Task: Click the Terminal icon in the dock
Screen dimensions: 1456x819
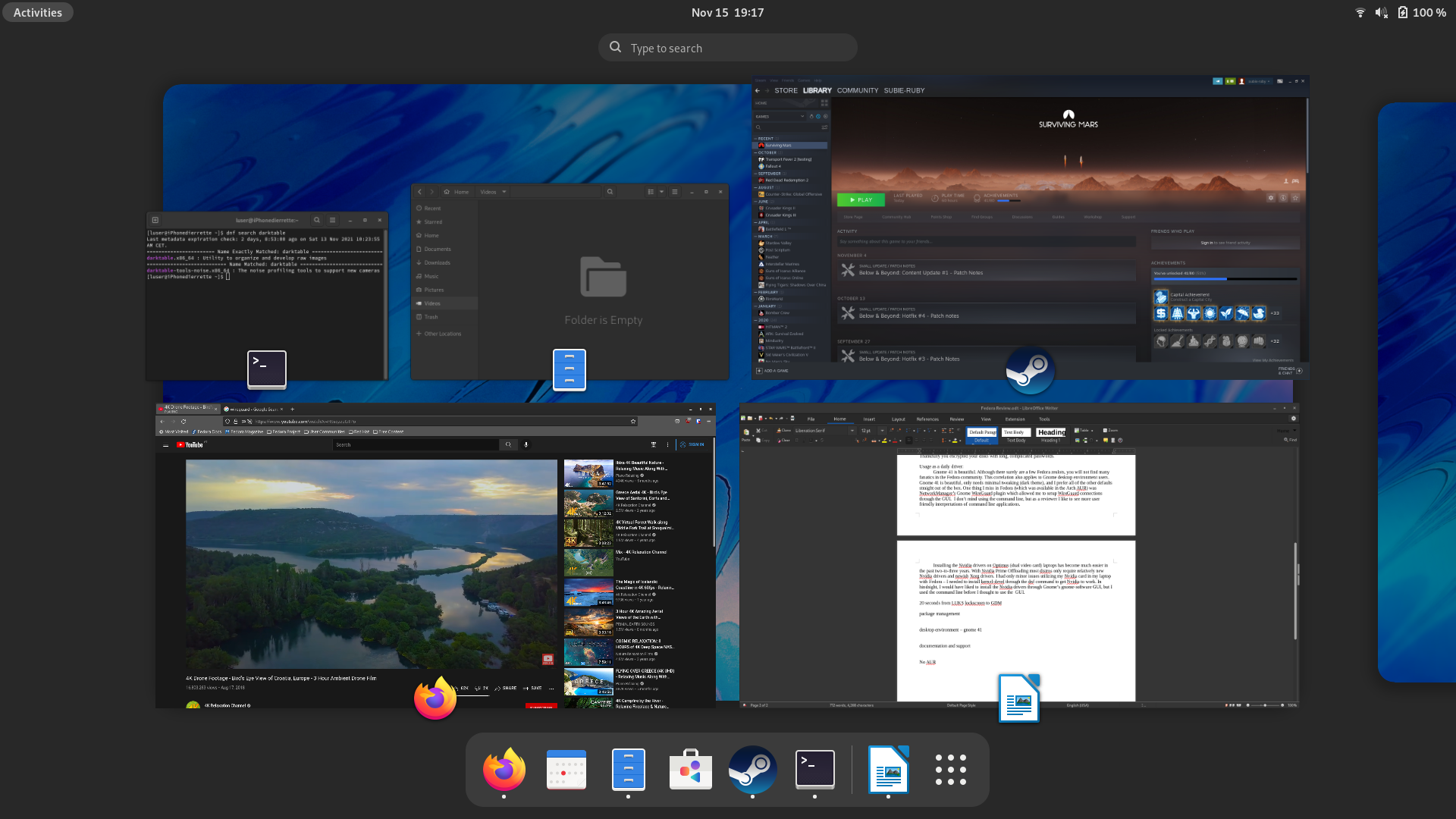Action: coord(815,769)
